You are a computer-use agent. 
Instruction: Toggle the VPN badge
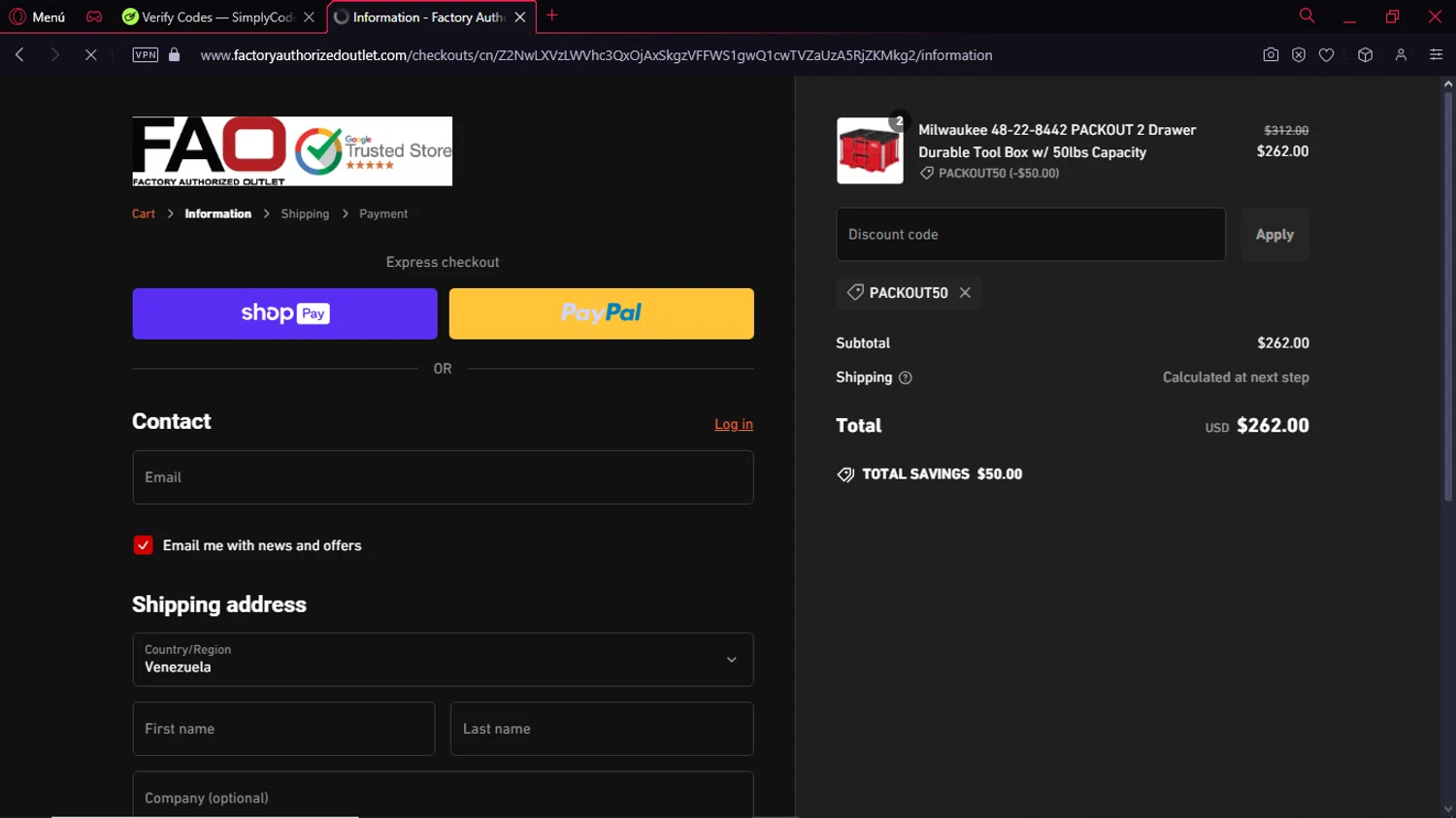[x=146, y=55]
